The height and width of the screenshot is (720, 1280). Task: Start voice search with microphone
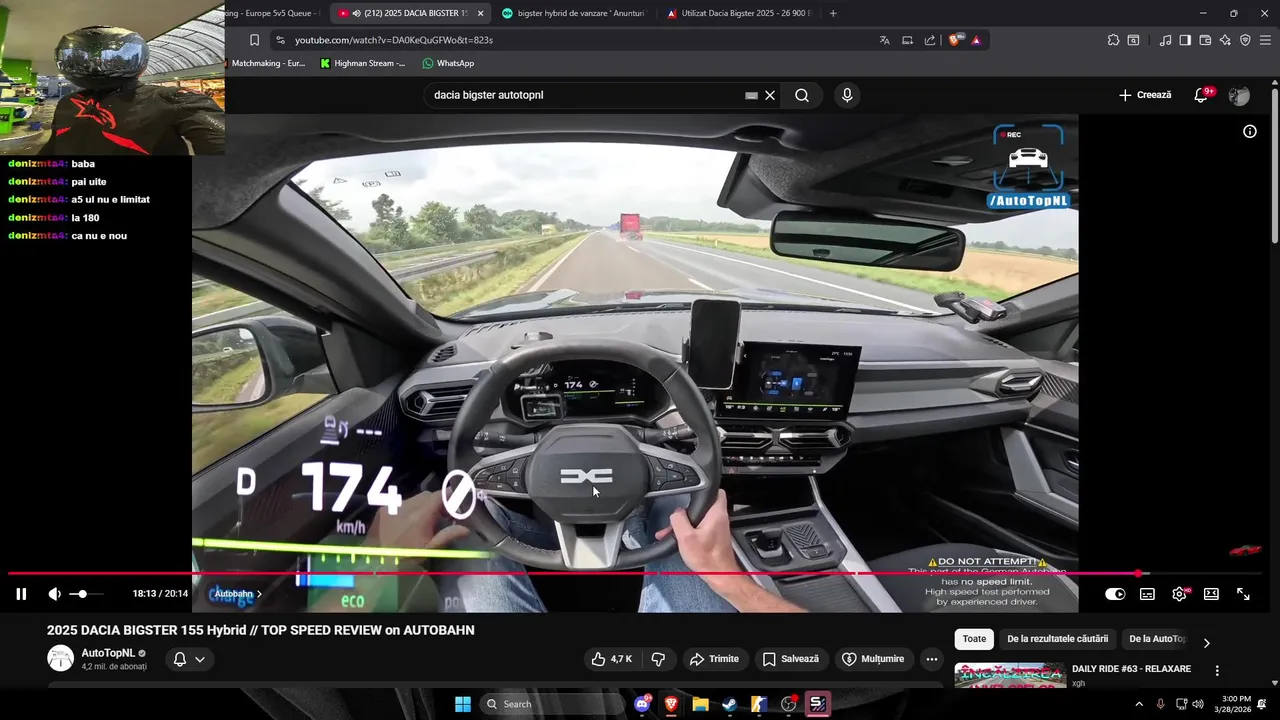[847, 95]
